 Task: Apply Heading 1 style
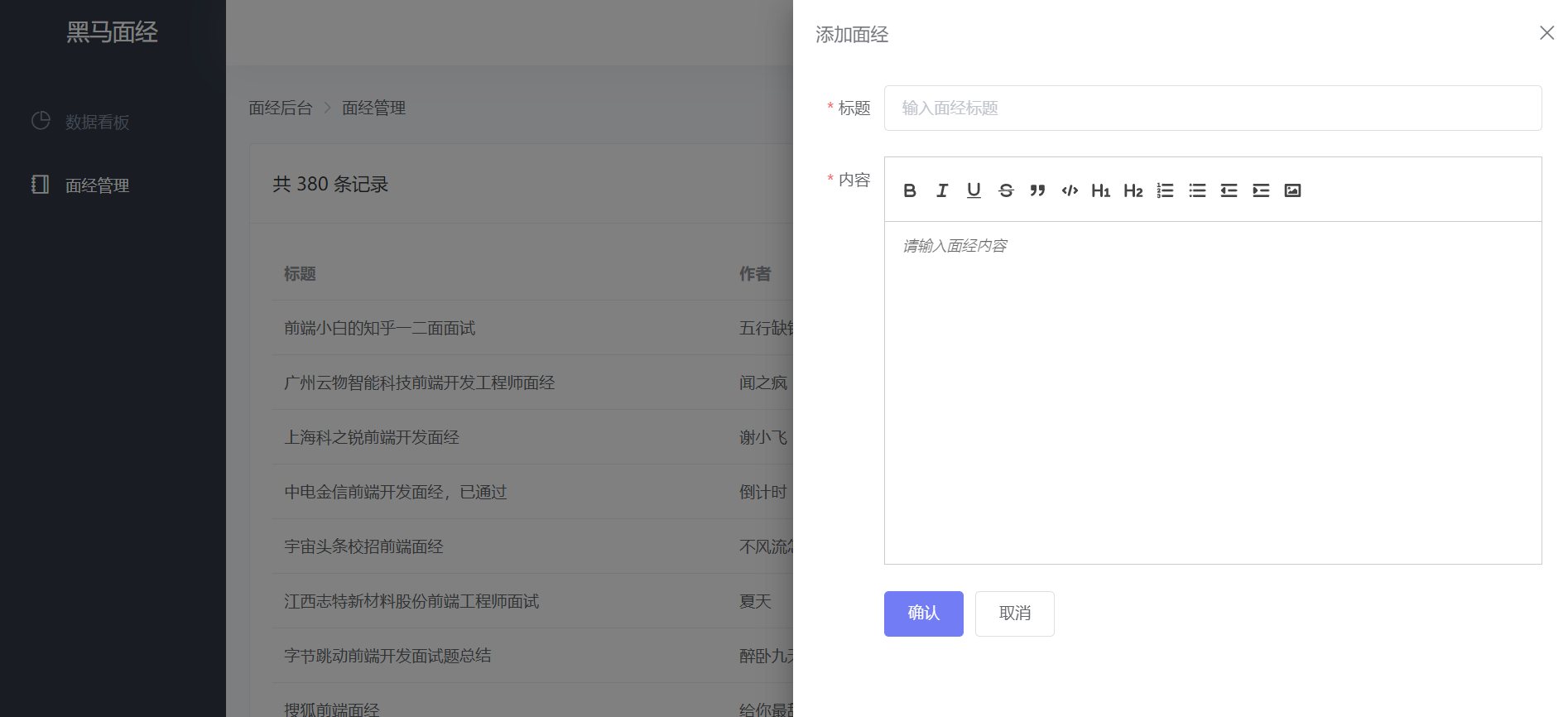1101,190
